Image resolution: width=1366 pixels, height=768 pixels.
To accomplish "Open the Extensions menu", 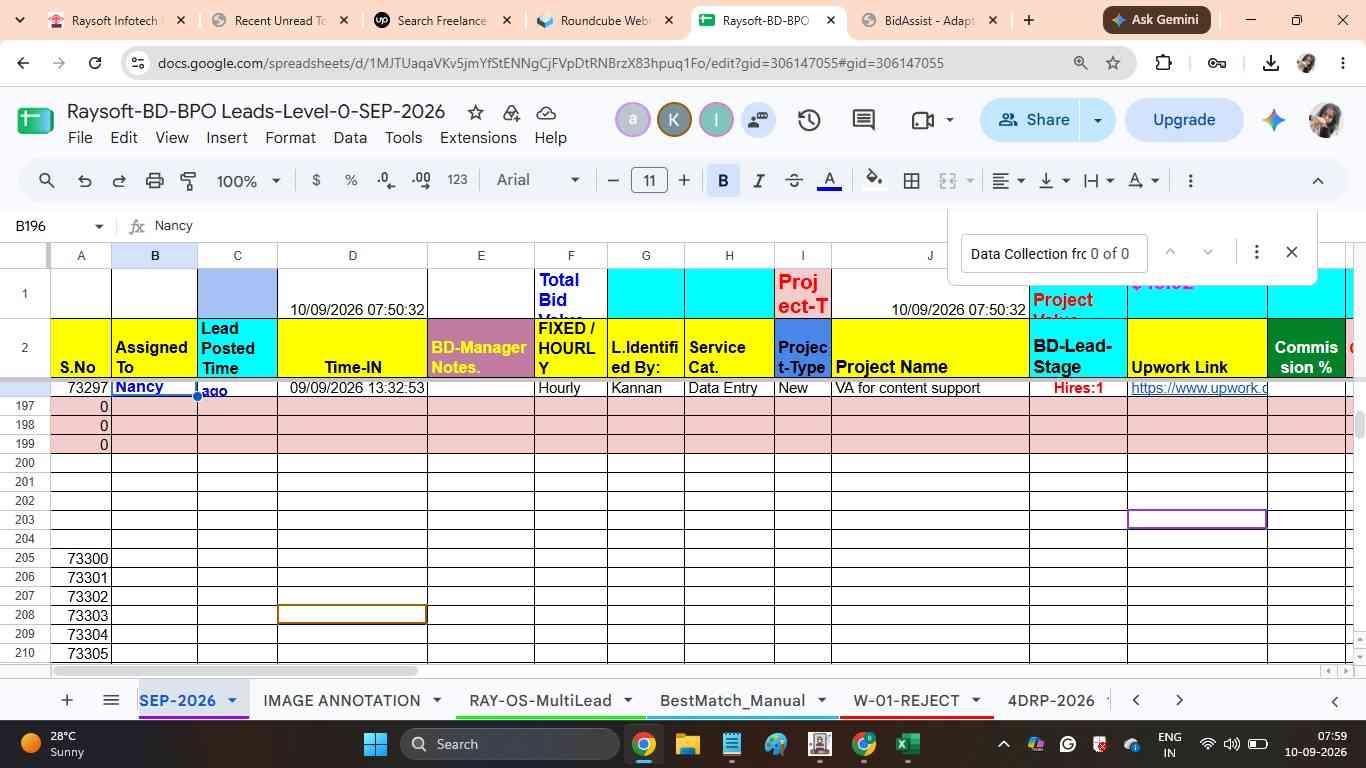I will tap(478, 138).
